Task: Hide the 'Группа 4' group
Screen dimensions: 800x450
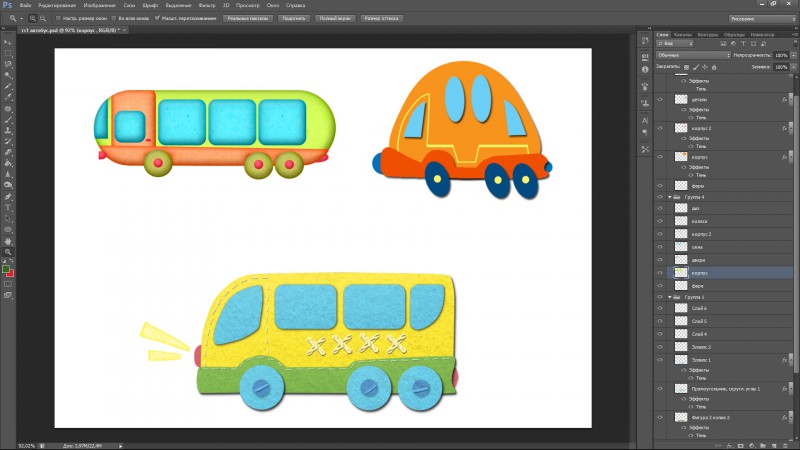Action: tap(660, 197)
